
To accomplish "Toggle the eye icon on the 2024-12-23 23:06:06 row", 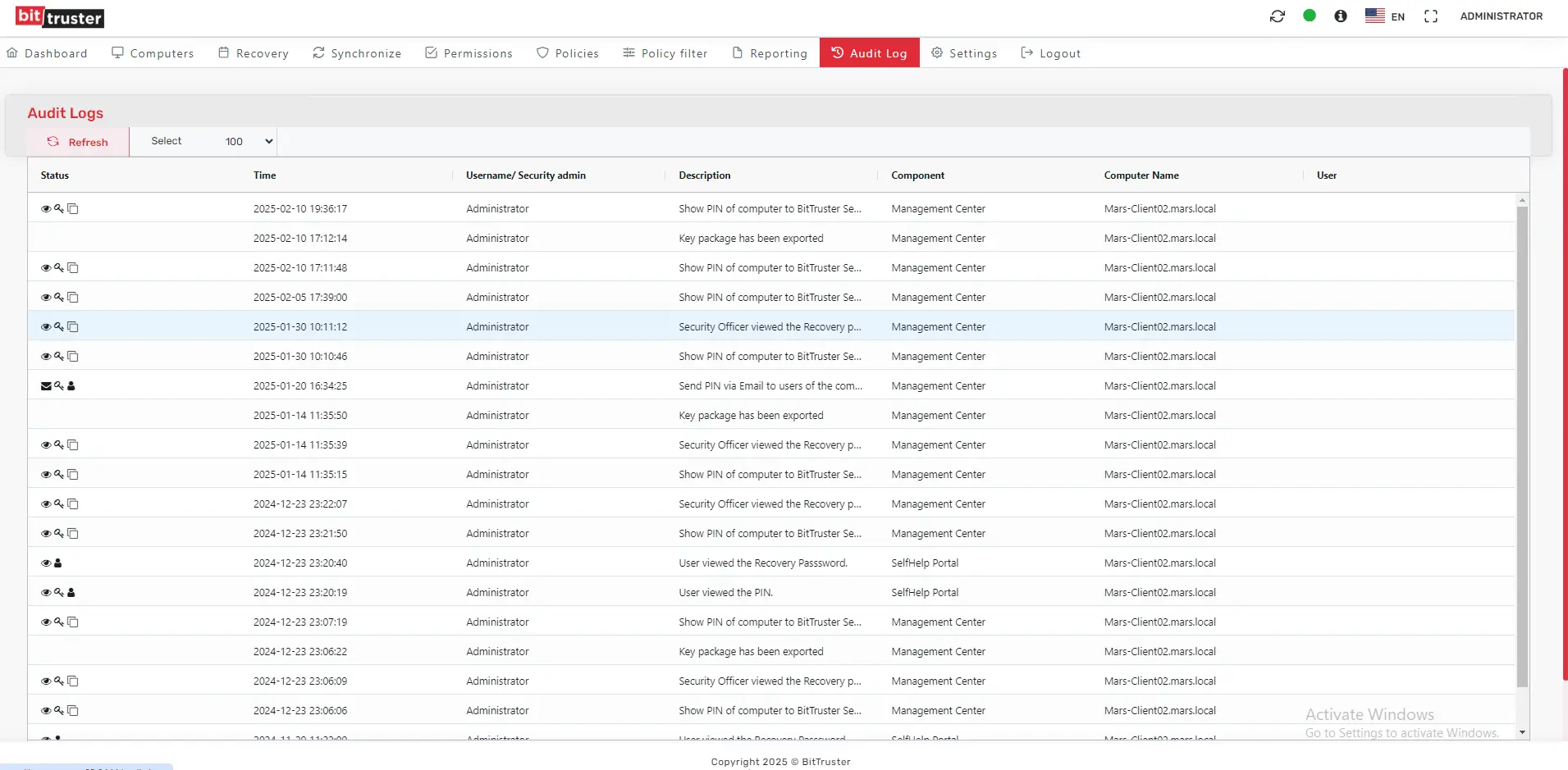I will pos(45,710).
